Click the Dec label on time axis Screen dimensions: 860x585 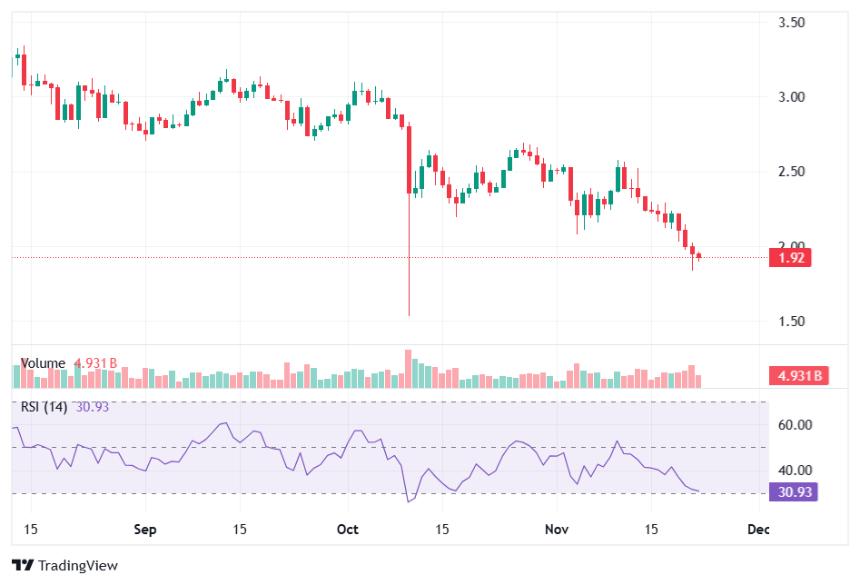coord(757,527)
